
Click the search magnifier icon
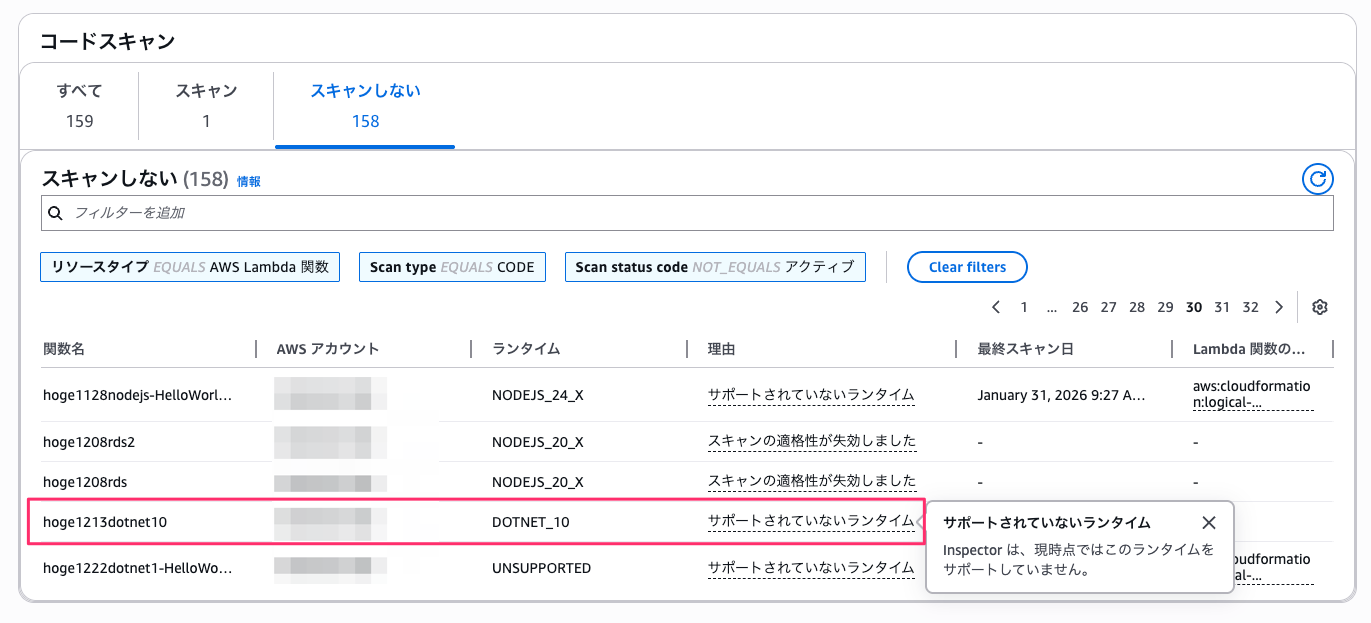pyautogui.click(x=56, y=213)
